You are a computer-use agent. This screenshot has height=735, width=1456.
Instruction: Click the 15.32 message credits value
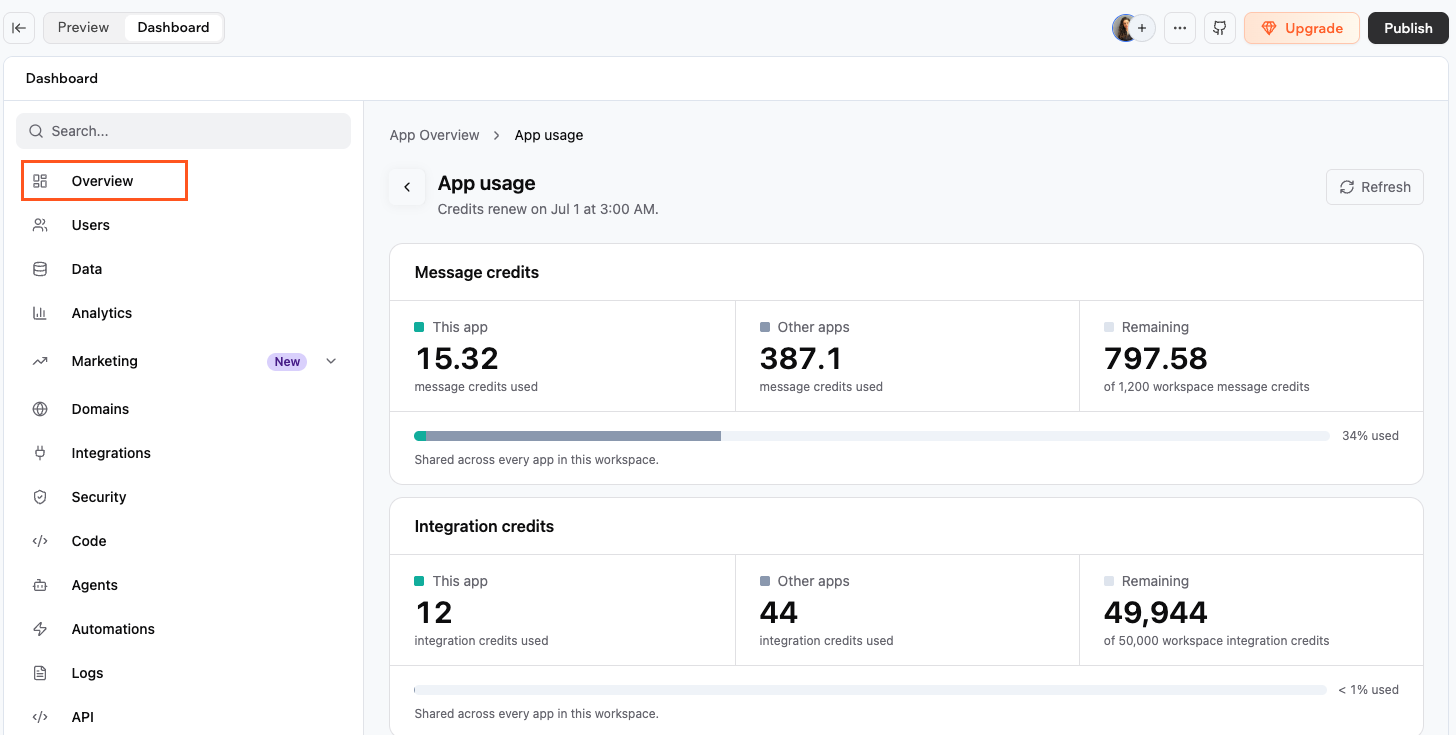tap(456, 358)
